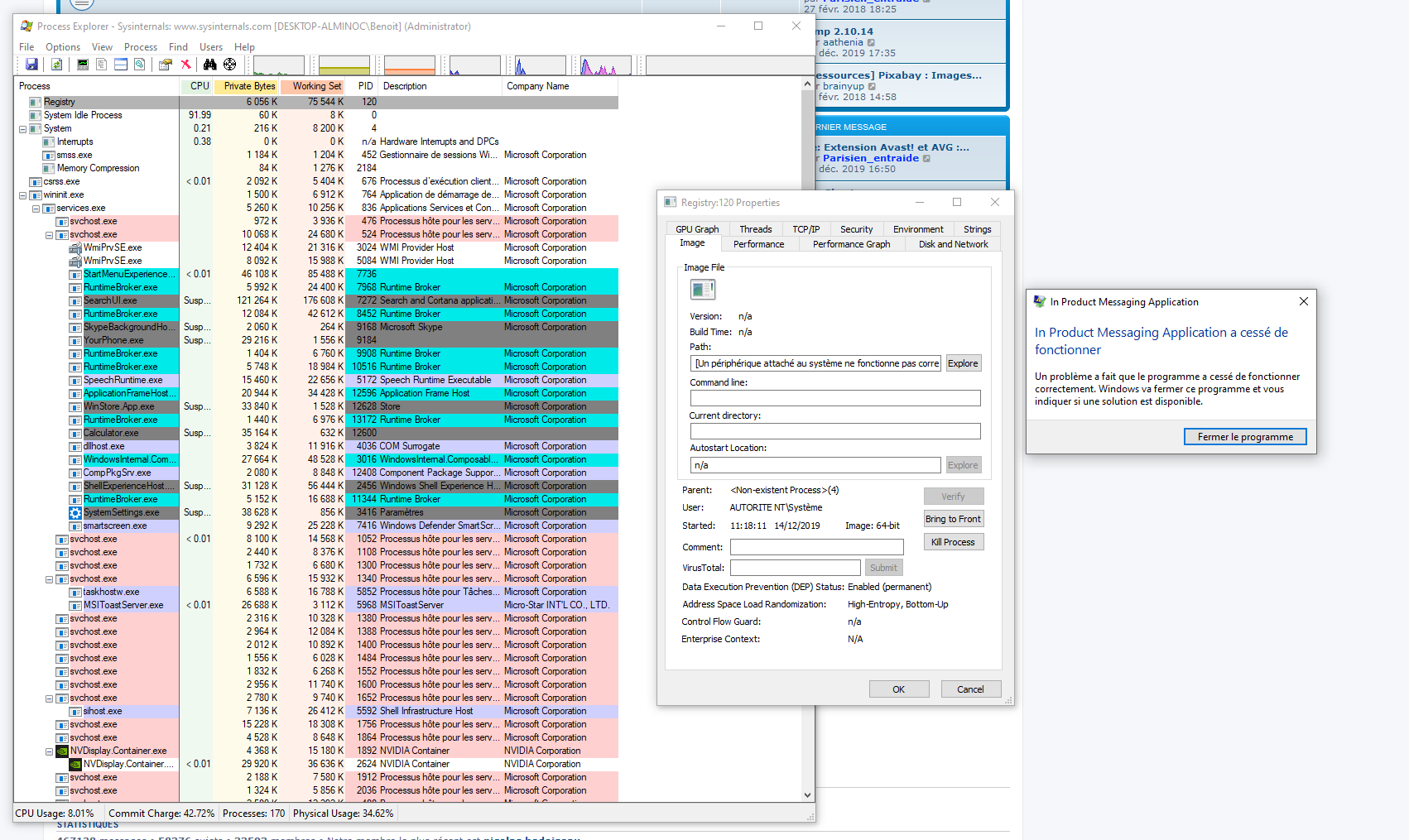The height and width of the screenshot is (840, 1409).
Task: Close the In Product Messaging error dialog
Action: click(x=1304, y=302)
